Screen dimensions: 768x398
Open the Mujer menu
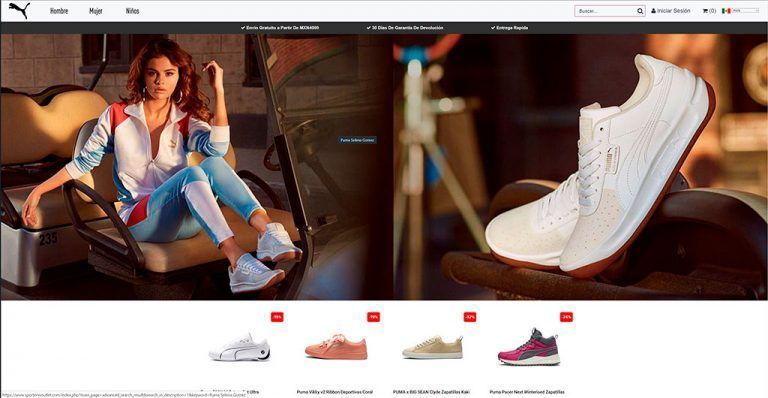(96, 11)
